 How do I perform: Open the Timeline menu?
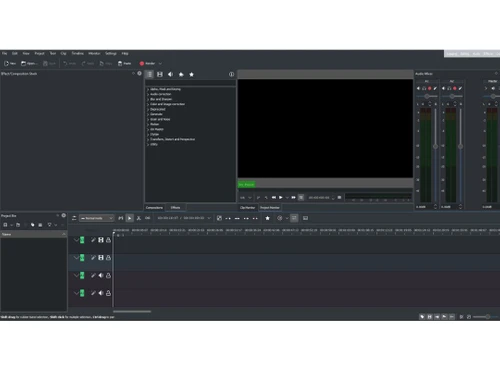[x=77, y=53]
